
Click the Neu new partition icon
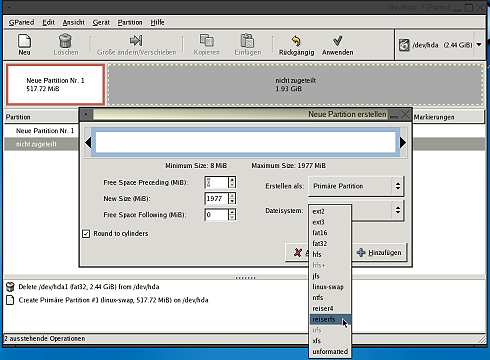pos(24,41)
